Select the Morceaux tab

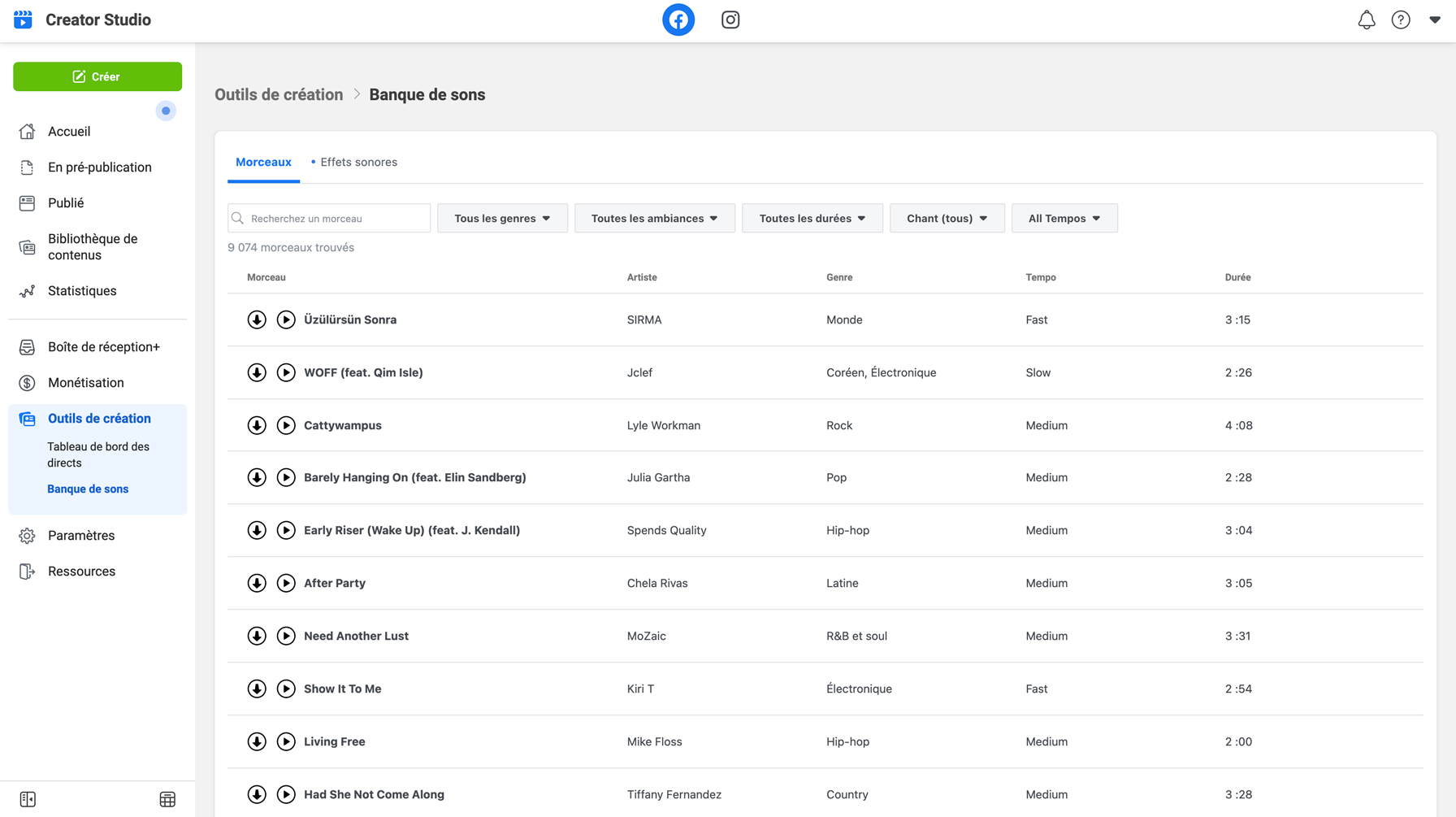(x=263, y=162)
